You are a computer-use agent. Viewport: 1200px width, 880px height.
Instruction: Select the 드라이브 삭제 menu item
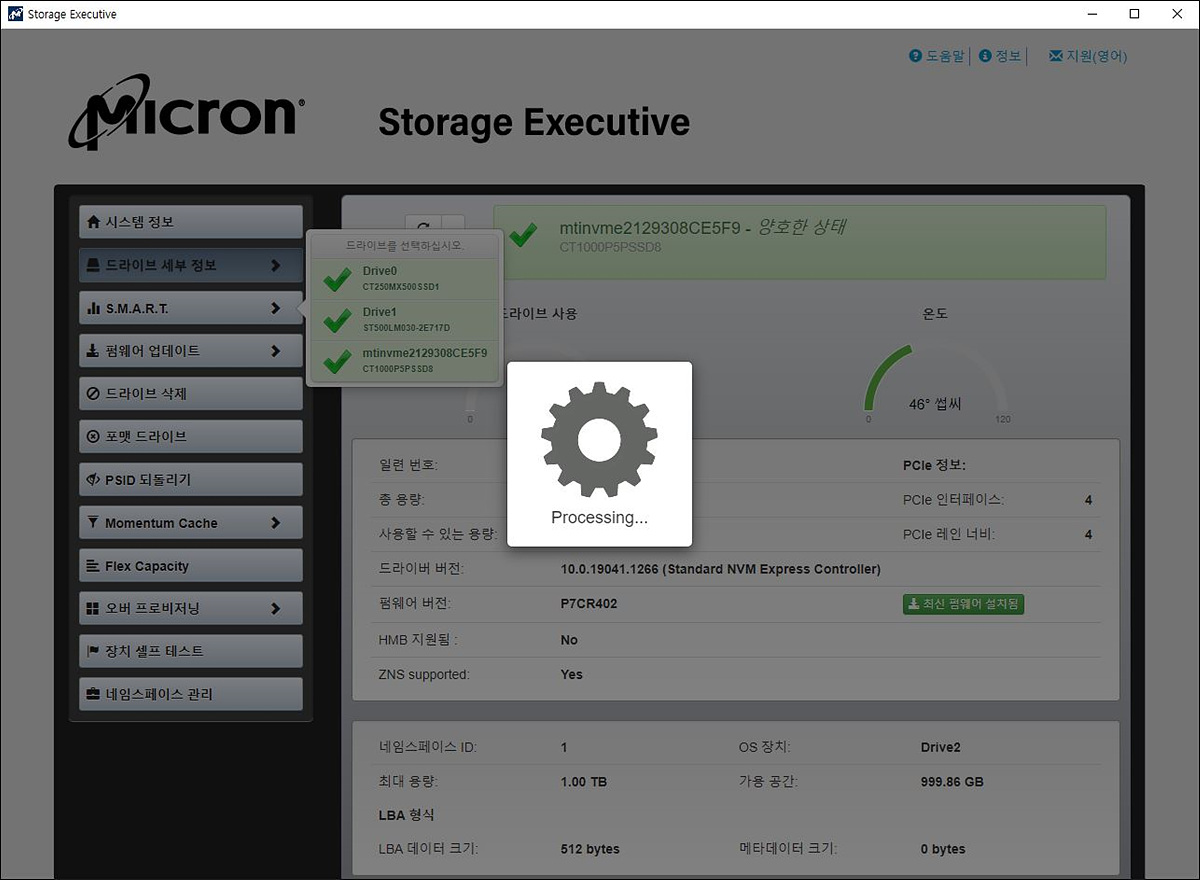tap(190, 394)
